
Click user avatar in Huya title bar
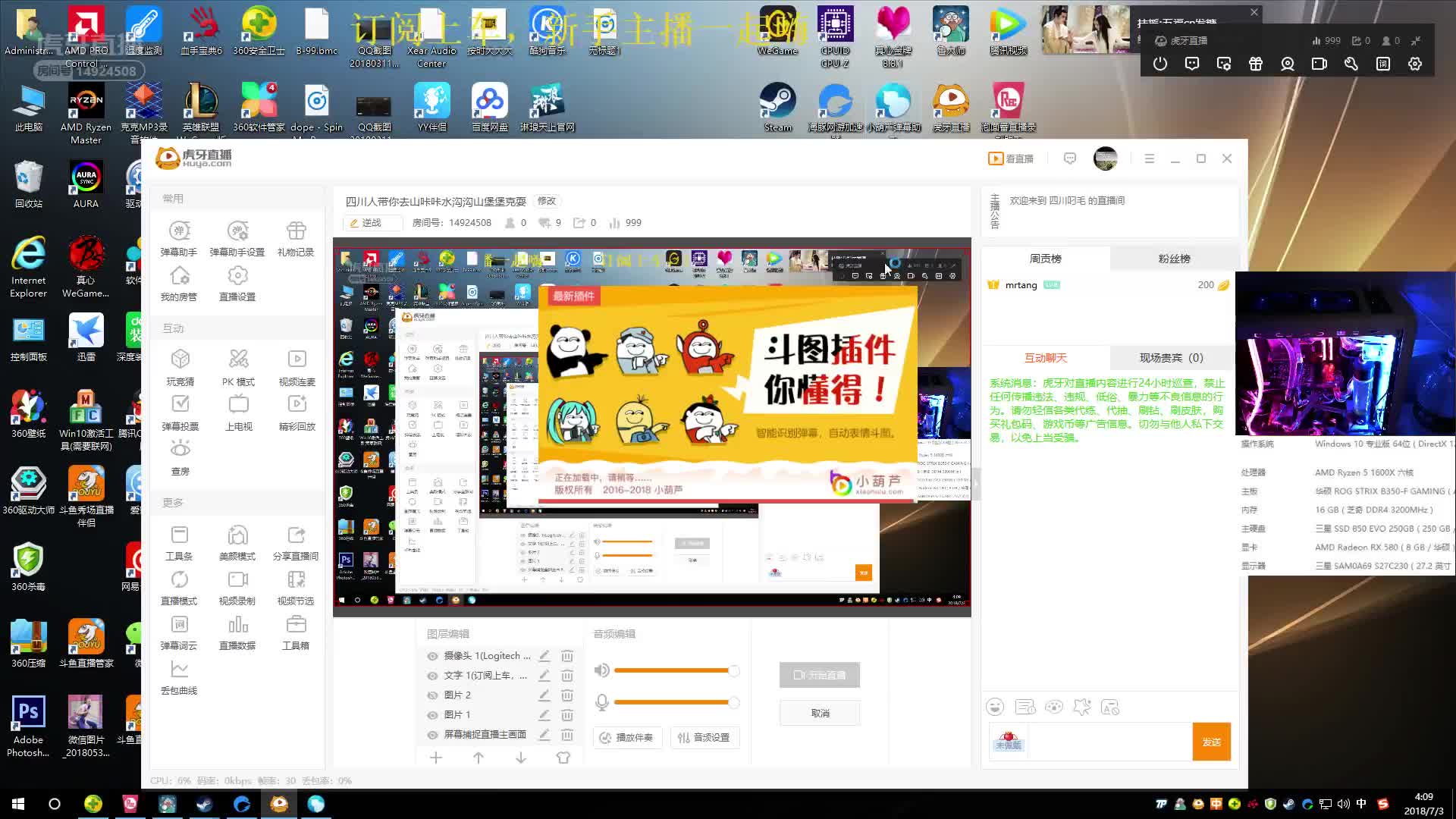(1106, 158)
